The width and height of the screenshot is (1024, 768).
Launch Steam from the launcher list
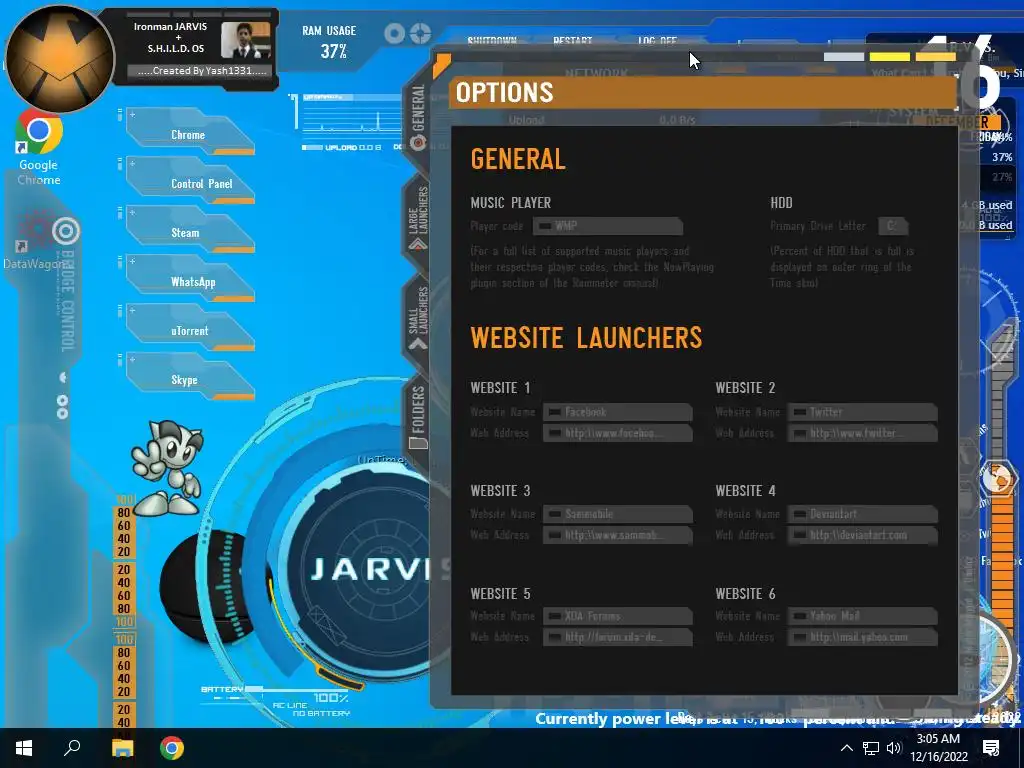coord(189,232)
